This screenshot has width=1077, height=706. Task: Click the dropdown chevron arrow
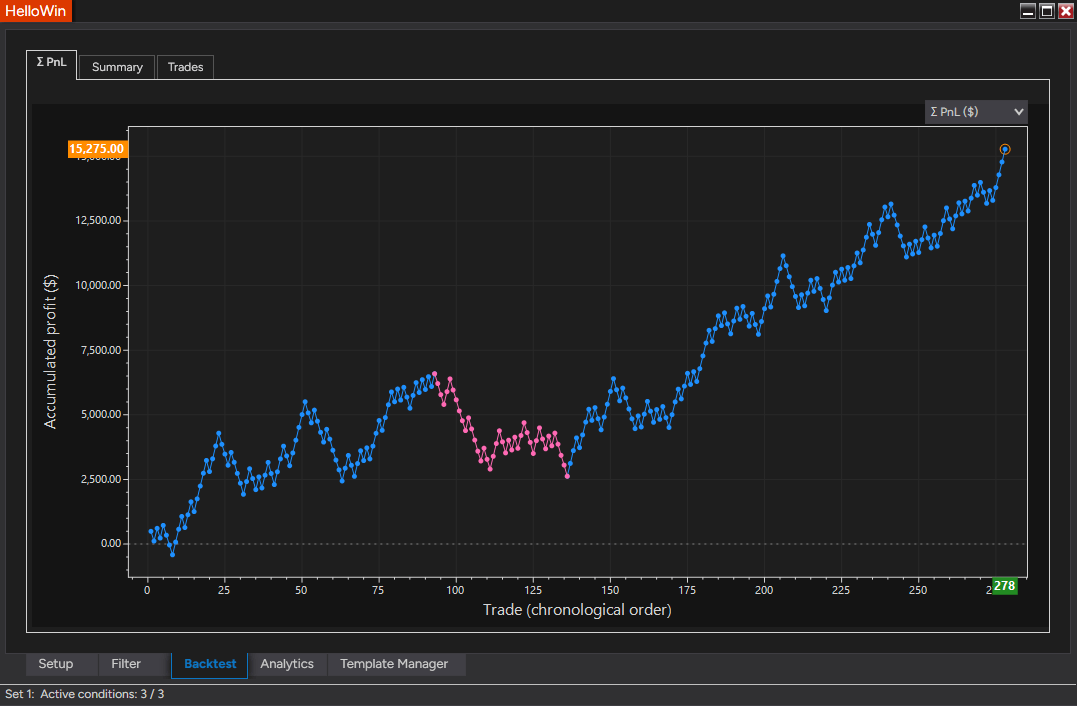click(x=1019, y=112)
